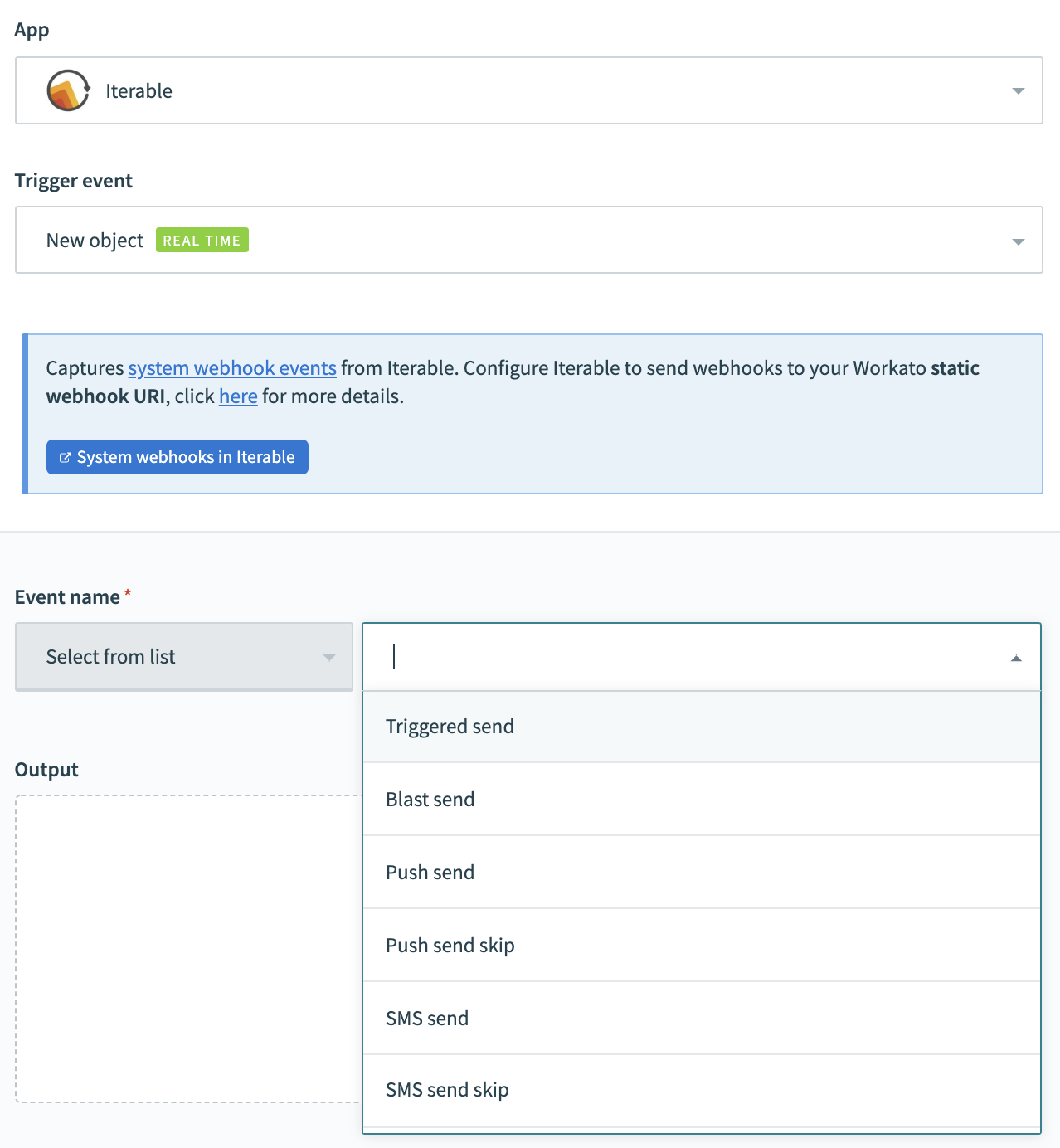Choose Triggered send from the list

pos(450,727)
